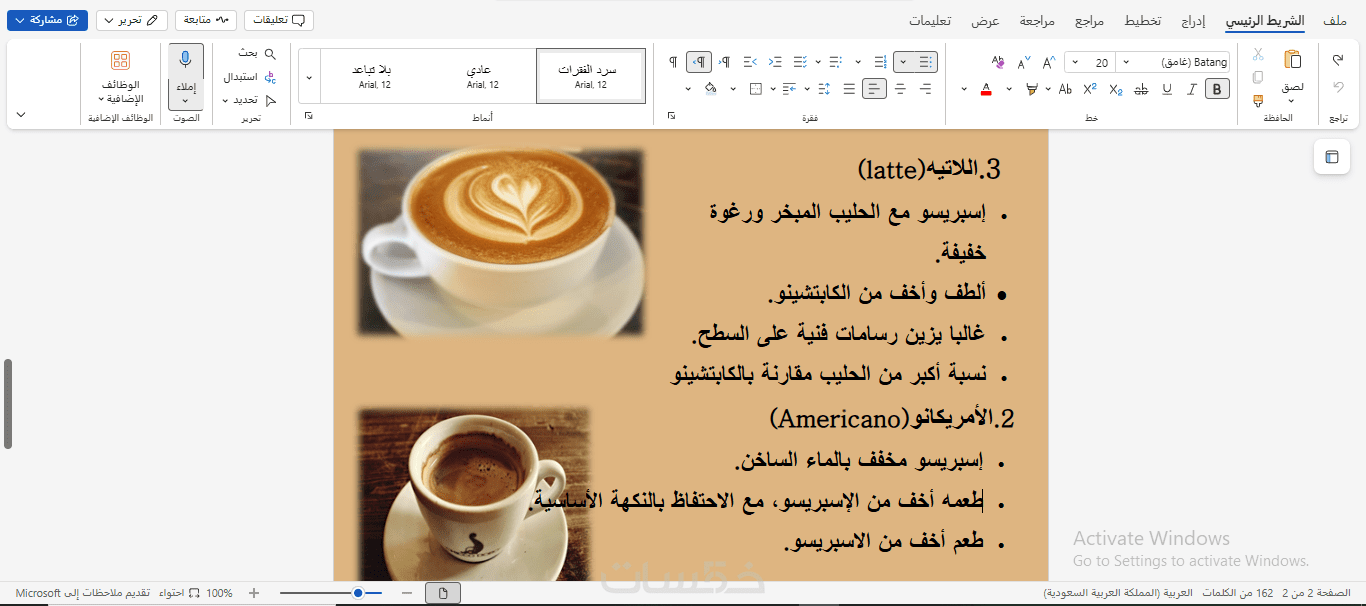1366x606 pixels.
Task: Increase font size with the A-up icon
Action: 1049,63
